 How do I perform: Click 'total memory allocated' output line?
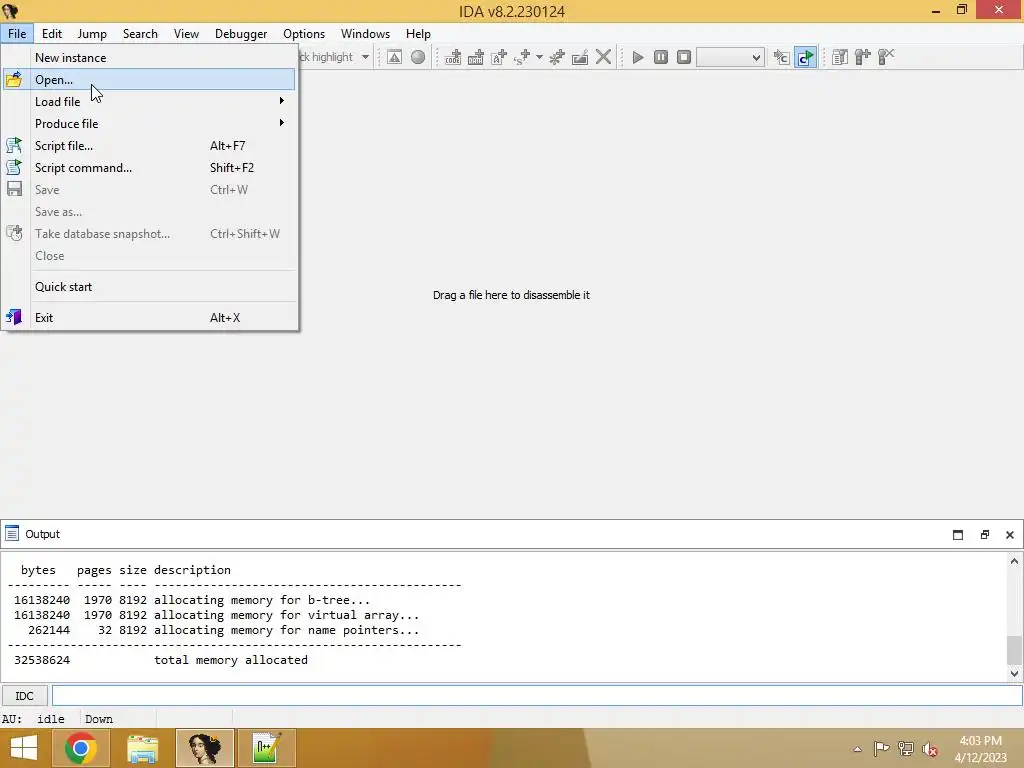coord(231,660)
